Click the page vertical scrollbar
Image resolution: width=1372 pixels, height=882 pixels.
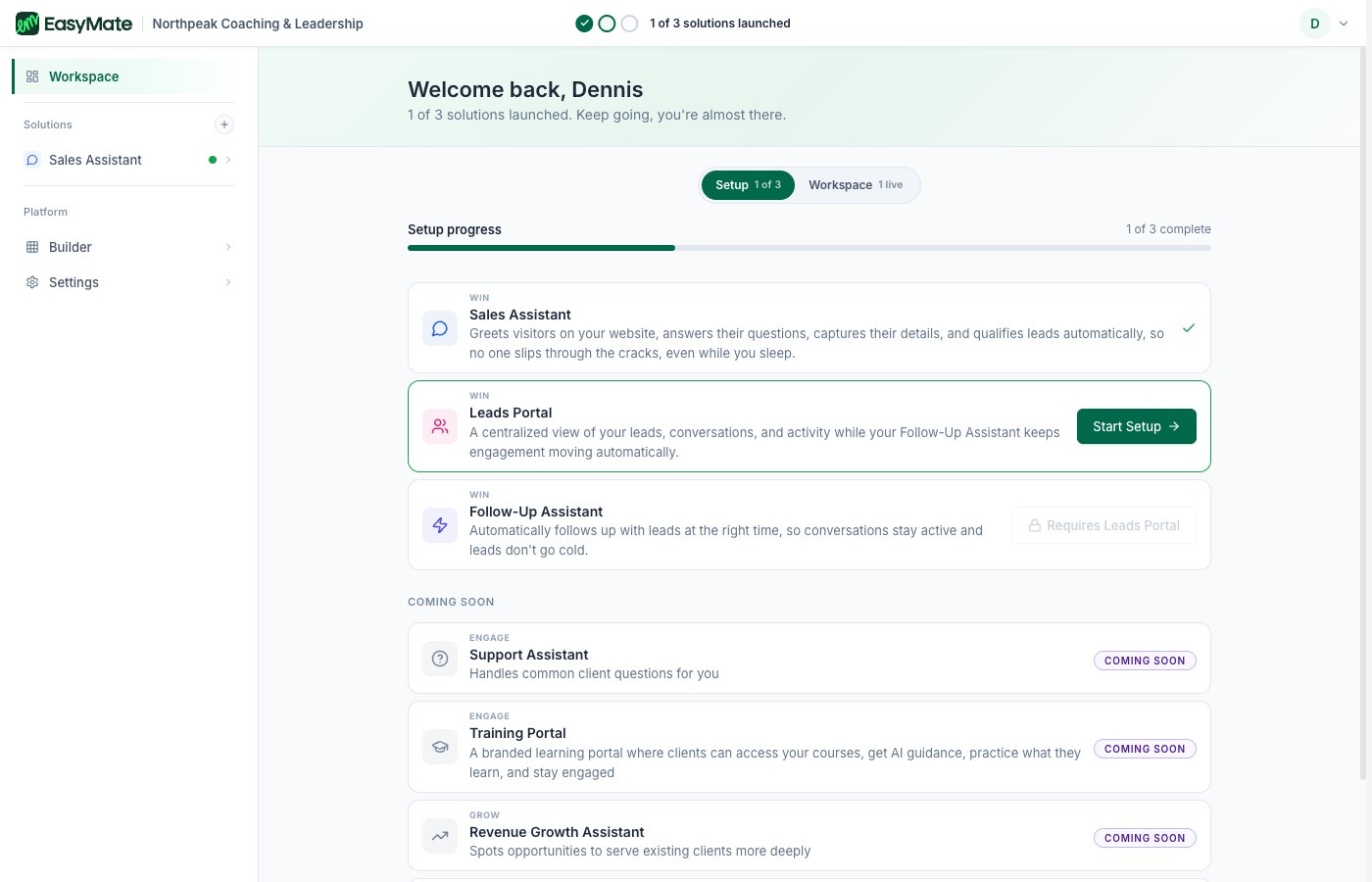click(x=1363, y=412)
